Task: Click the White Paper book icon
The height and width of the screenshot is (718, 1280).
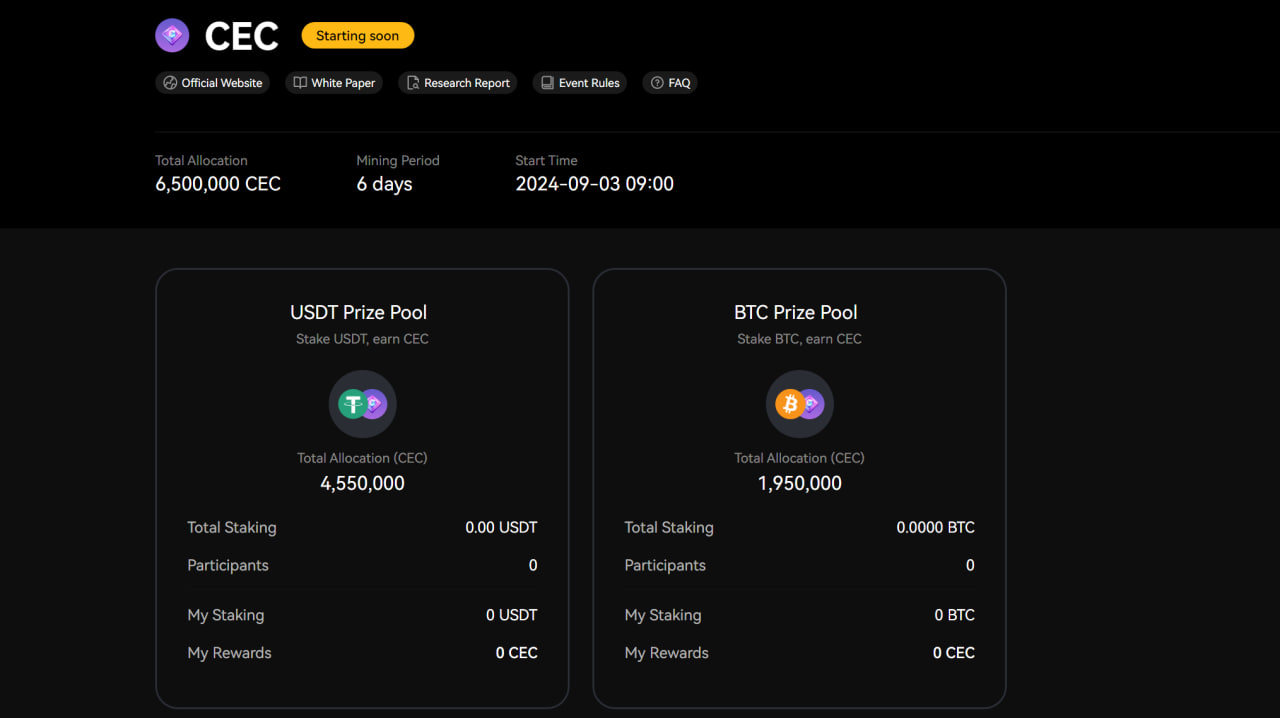Action: tap(300, 83)
